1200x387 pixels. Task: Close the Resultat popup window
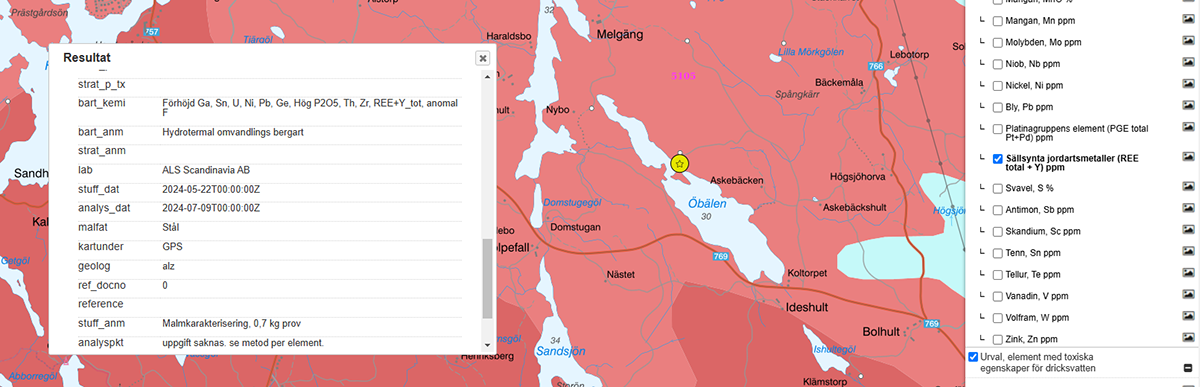[482, 58]
